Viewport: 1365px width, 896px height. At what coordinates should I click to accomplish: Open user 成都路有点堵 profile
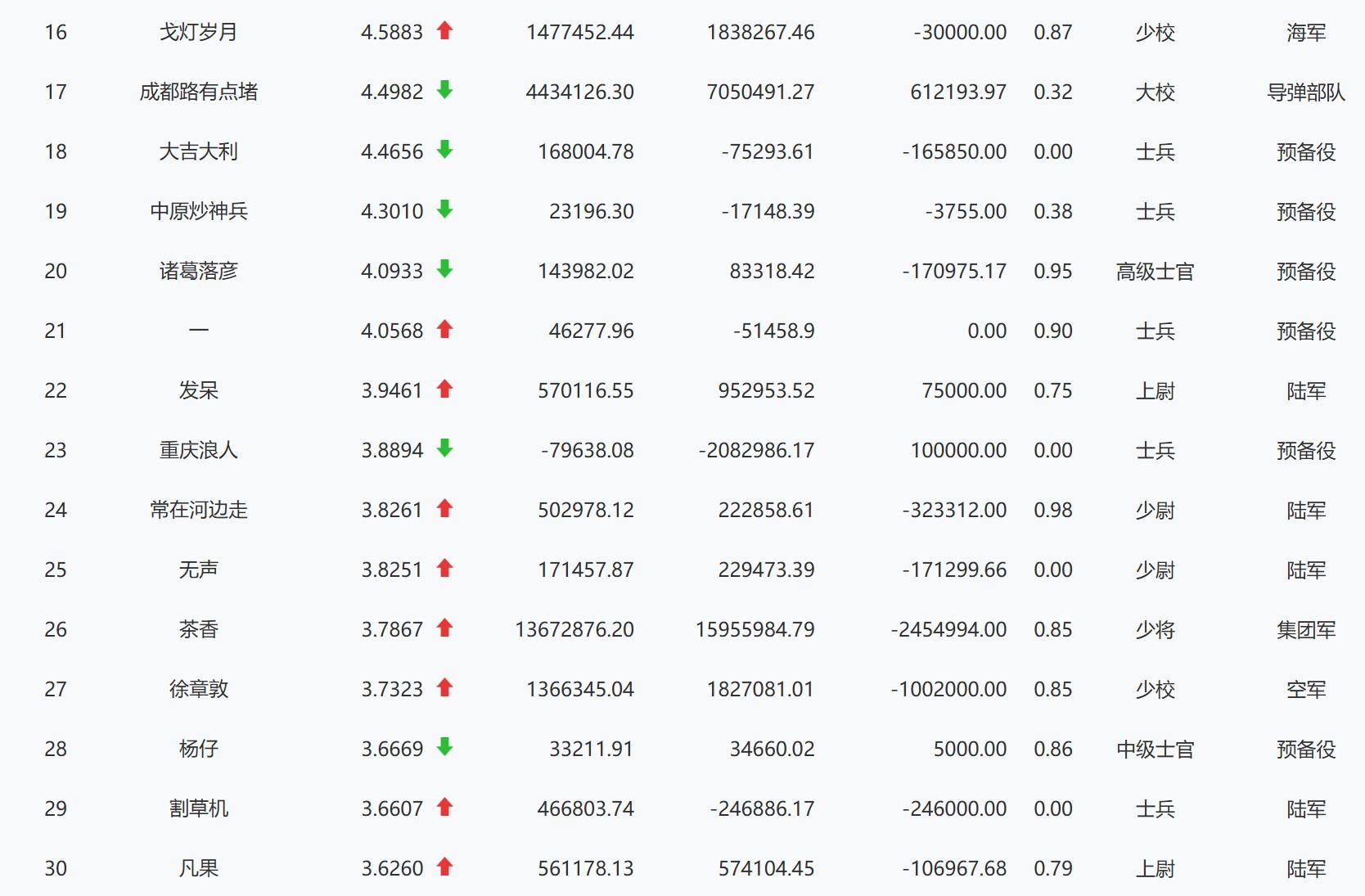(199, 92)
